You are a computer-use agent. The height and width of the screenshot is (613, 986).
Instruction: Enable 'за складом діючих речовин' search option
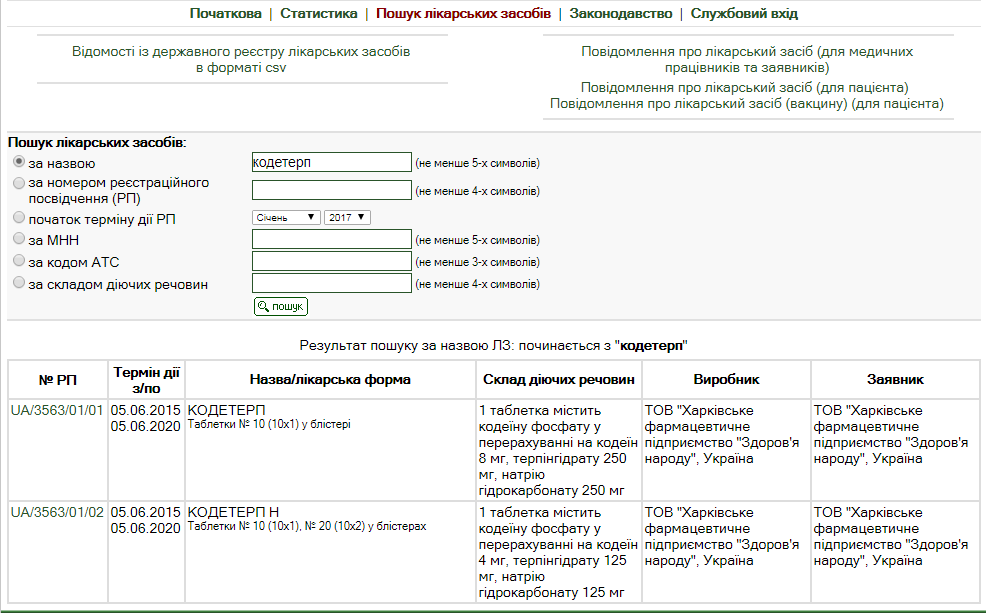pyautogui.click(x=19, y=284)
